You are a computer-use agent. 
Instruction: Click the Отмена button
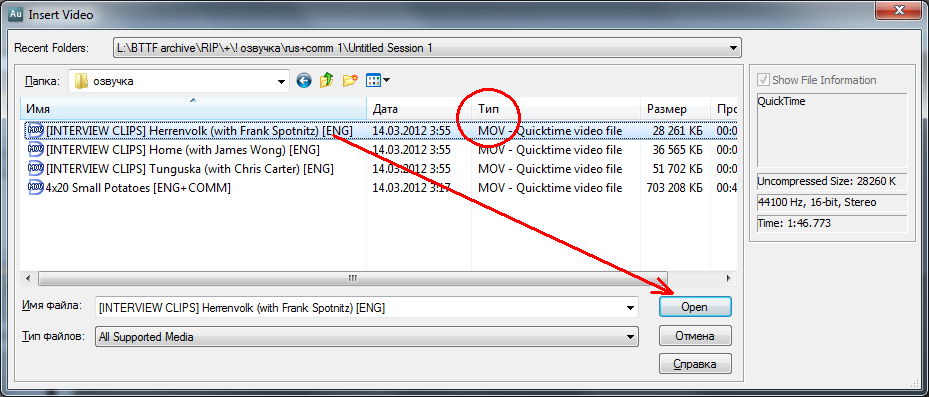coord(695,336)
